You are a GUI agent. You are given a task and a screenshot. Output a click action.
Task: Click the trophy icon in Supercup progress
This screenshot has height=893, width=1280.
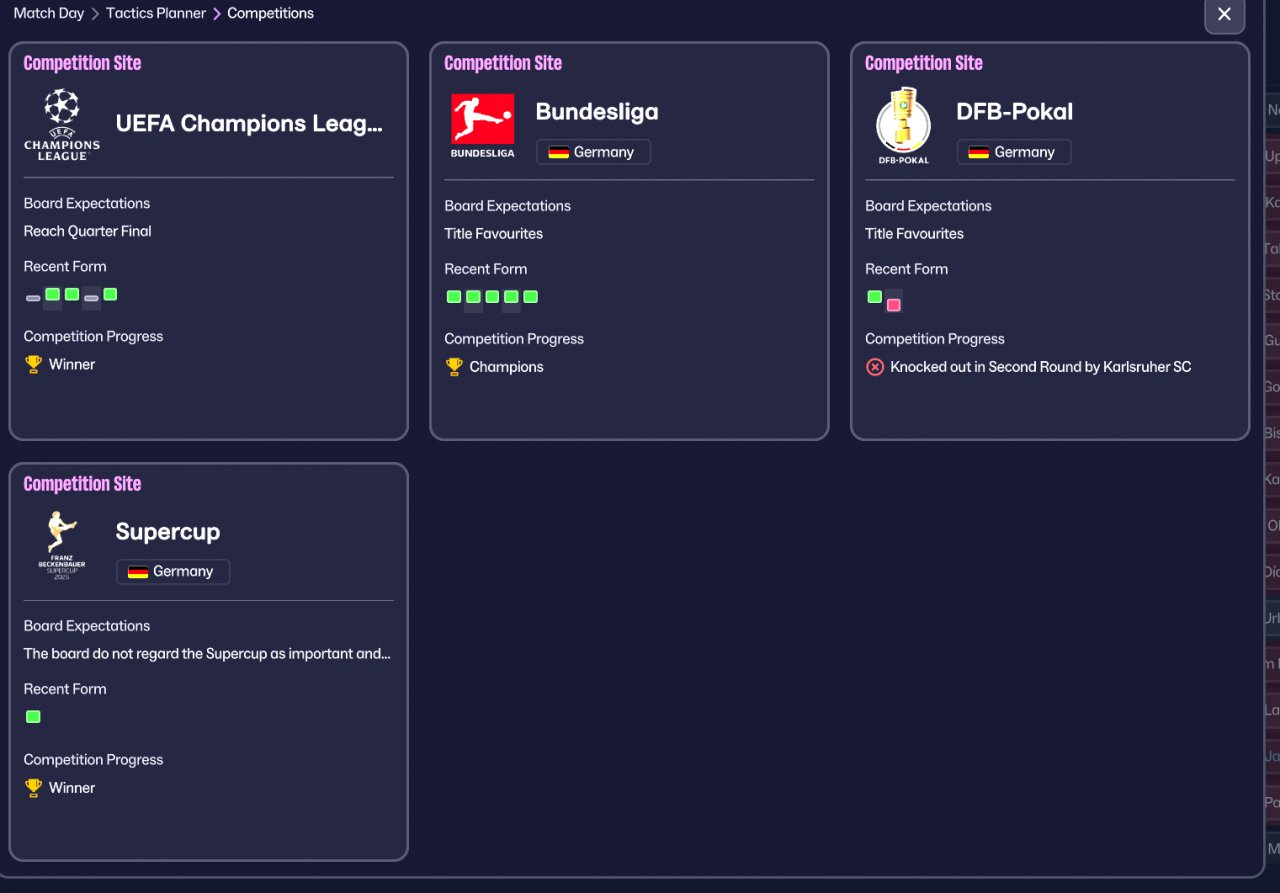(x=33, y=788)
